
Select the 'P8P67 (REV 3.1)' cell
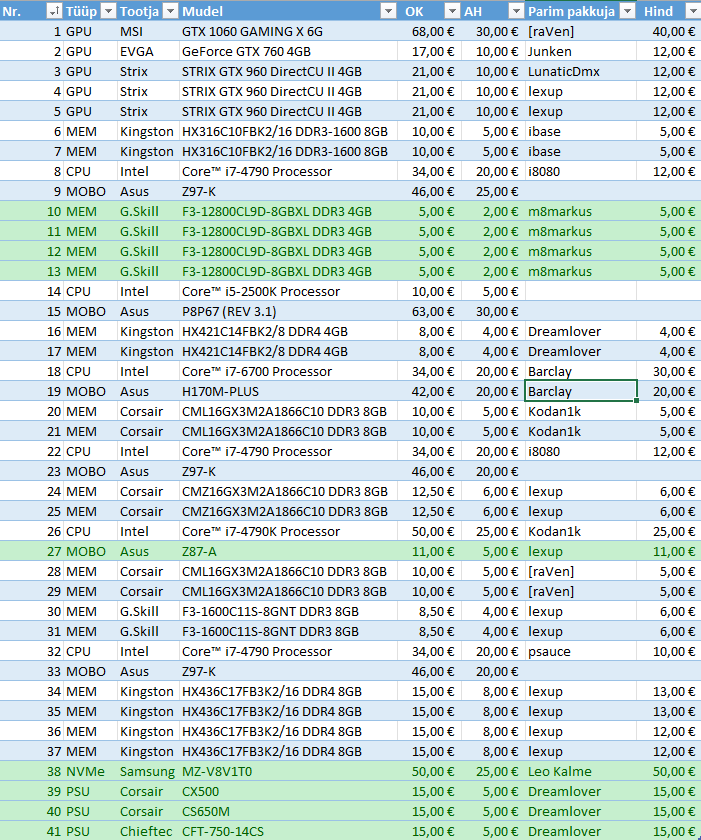coord(288,312)
